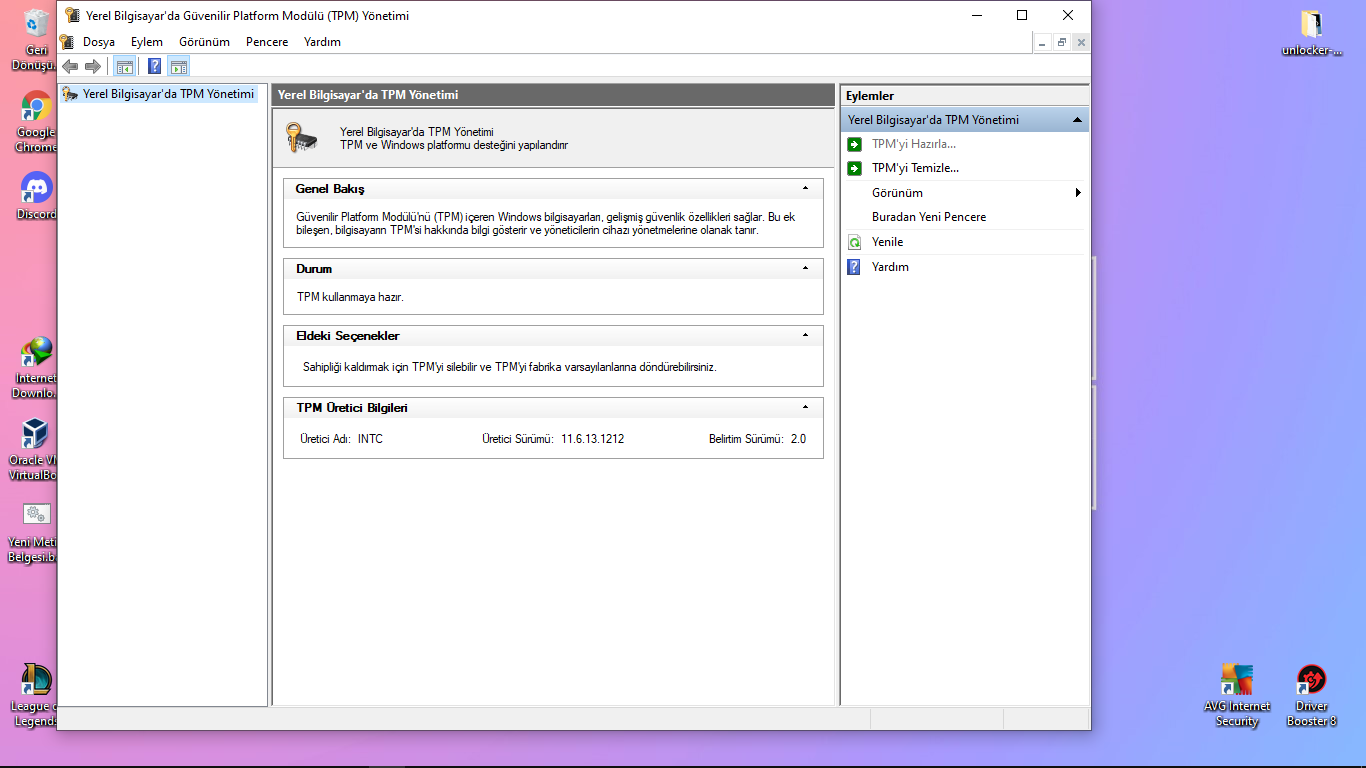This screenshot has width=1366, height=768.
Task: Select the Discord desktop icon
Action: pos(37,195)
